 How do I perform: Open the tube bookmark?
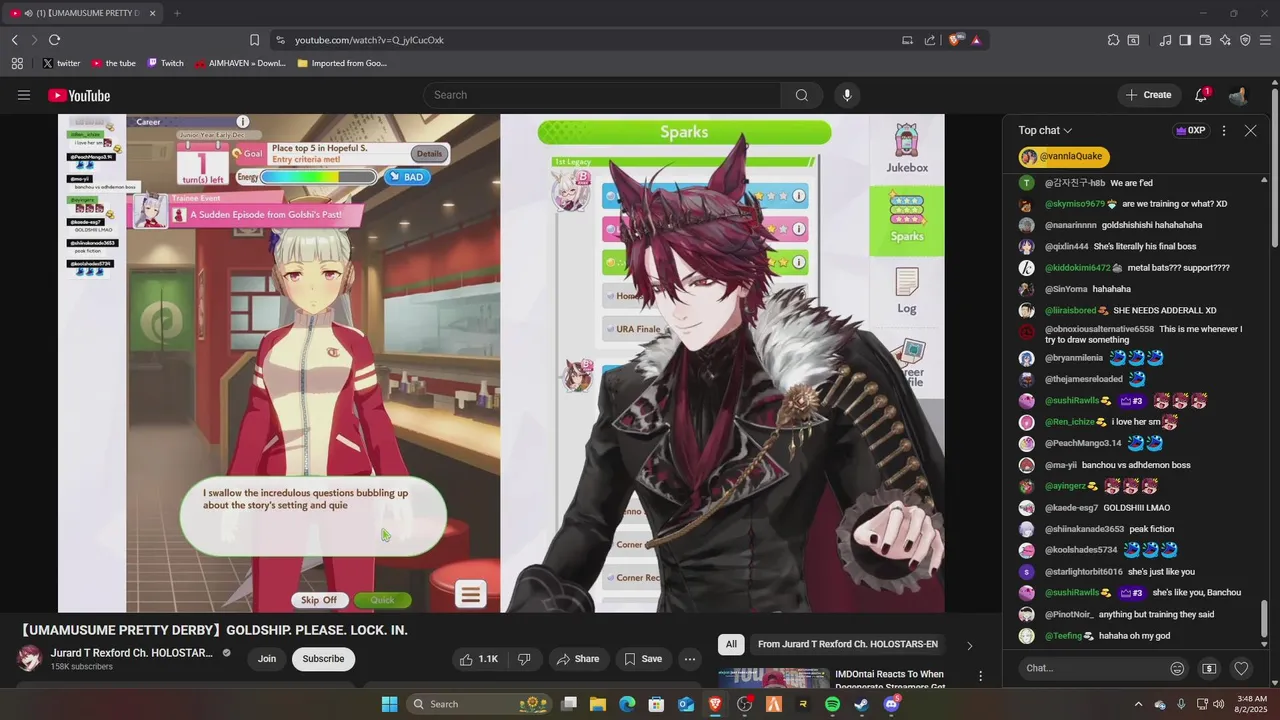point(113,63)
